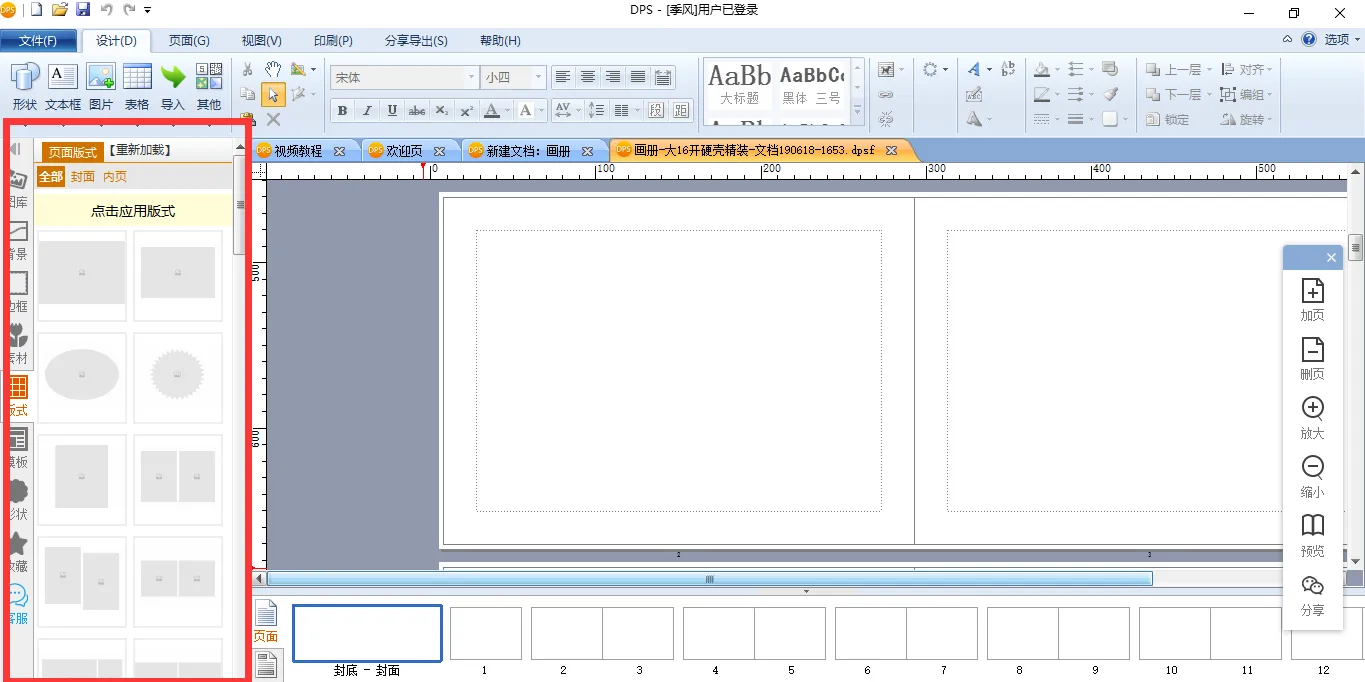Switch to the 视图(V) ribbon tab
This screenshot has height=682, width=1365.
click(x=262, y=41)
